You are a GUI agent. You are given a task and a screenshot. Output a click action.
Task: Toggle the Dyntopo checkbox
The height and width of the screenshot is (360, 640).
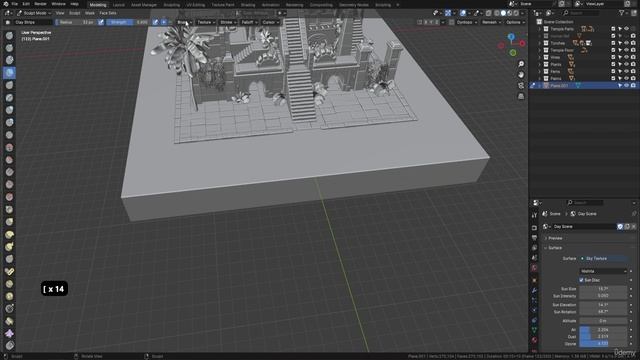click(451, 22)
